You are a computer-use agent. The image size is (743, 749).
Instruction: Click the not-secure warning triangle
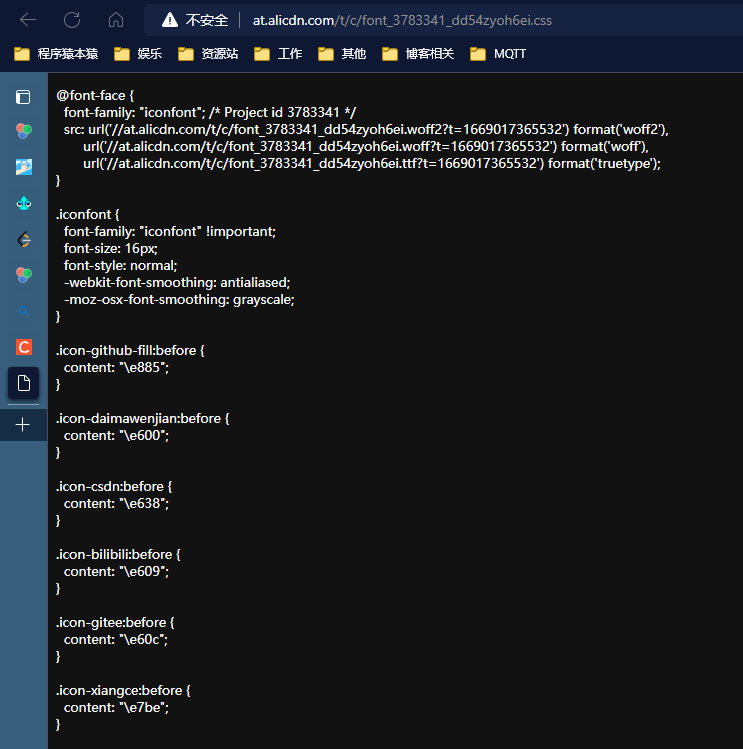[x=170, y=20]
